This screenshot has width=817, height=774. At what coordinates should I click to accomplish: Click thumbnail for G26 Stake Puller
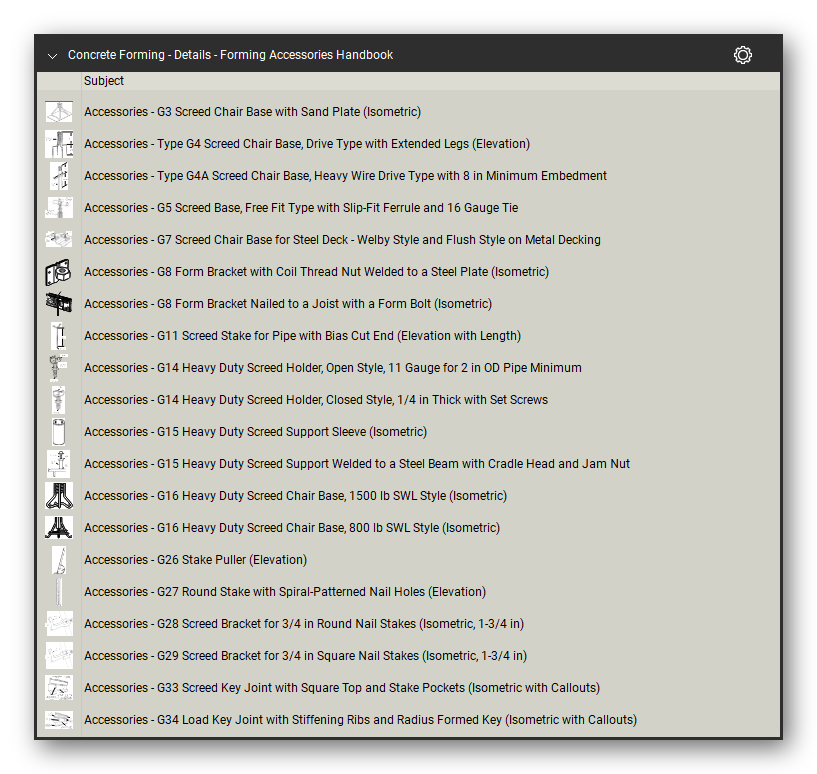click(x=59, y=560)
